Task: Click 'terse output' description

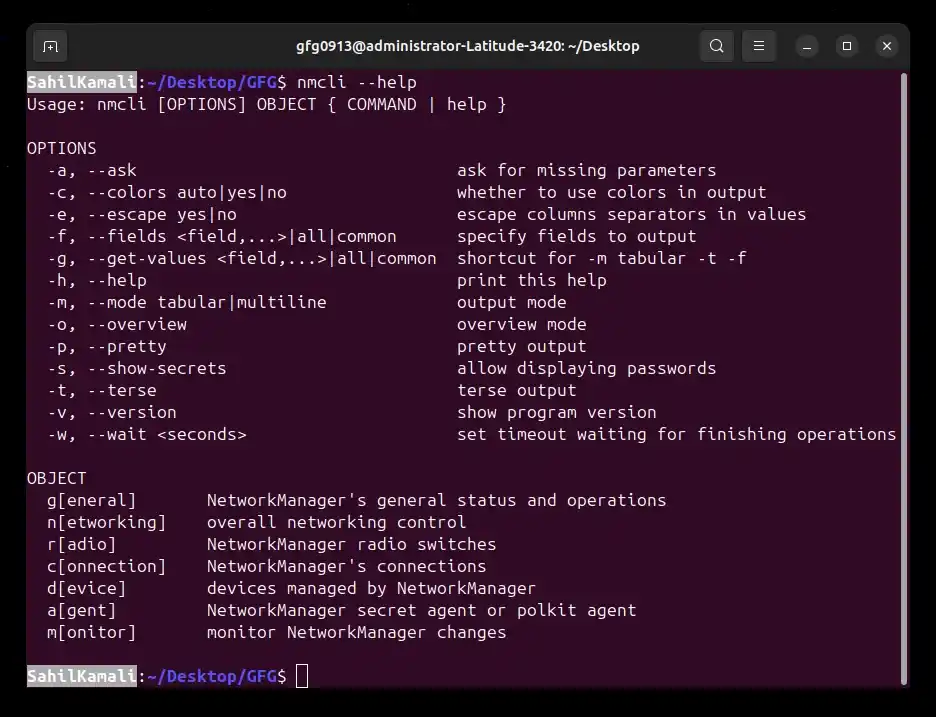Action: [x=517, y=390]
